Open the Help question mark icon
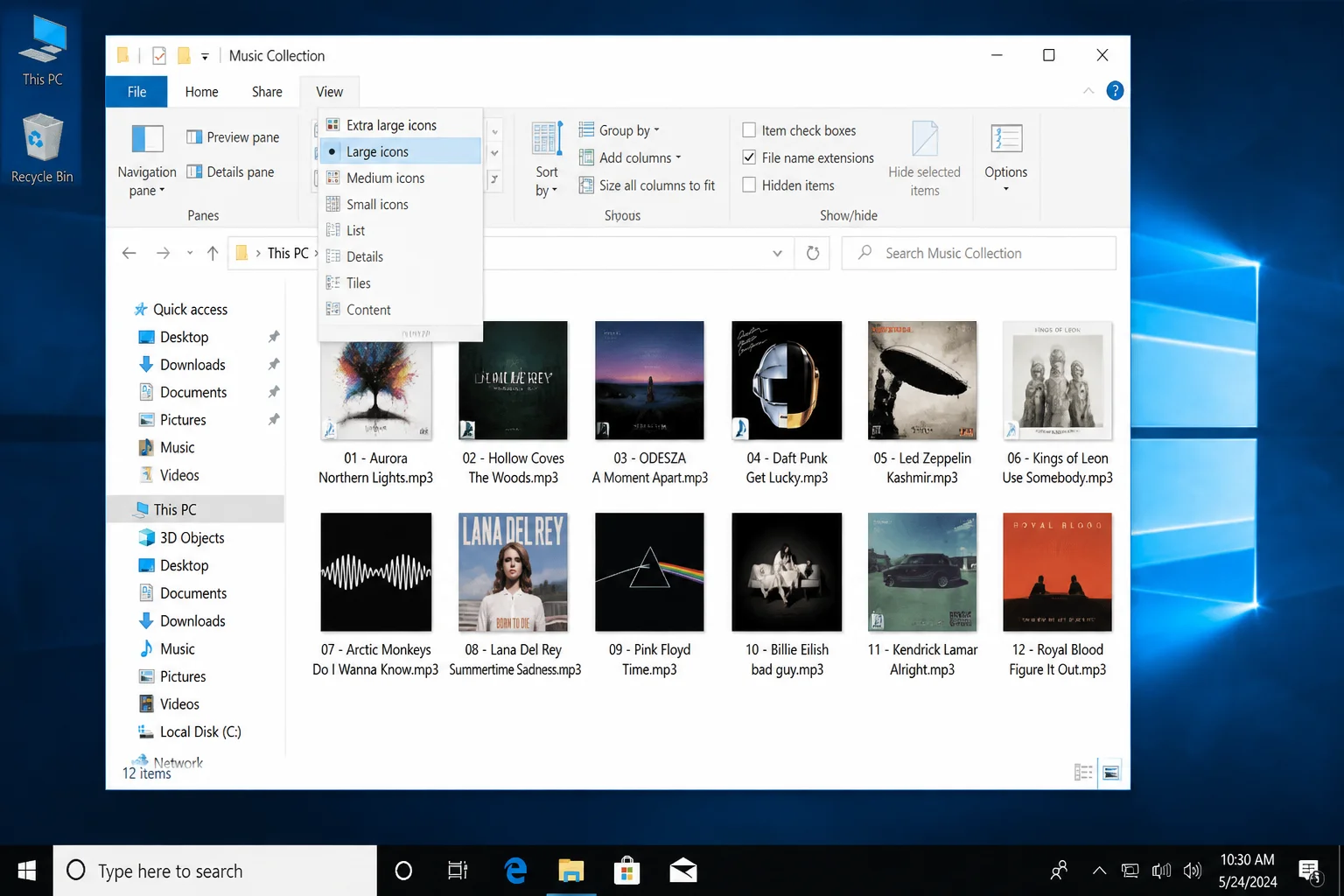This screenshot has width=1344, height=896. [x=1115, y=91]
